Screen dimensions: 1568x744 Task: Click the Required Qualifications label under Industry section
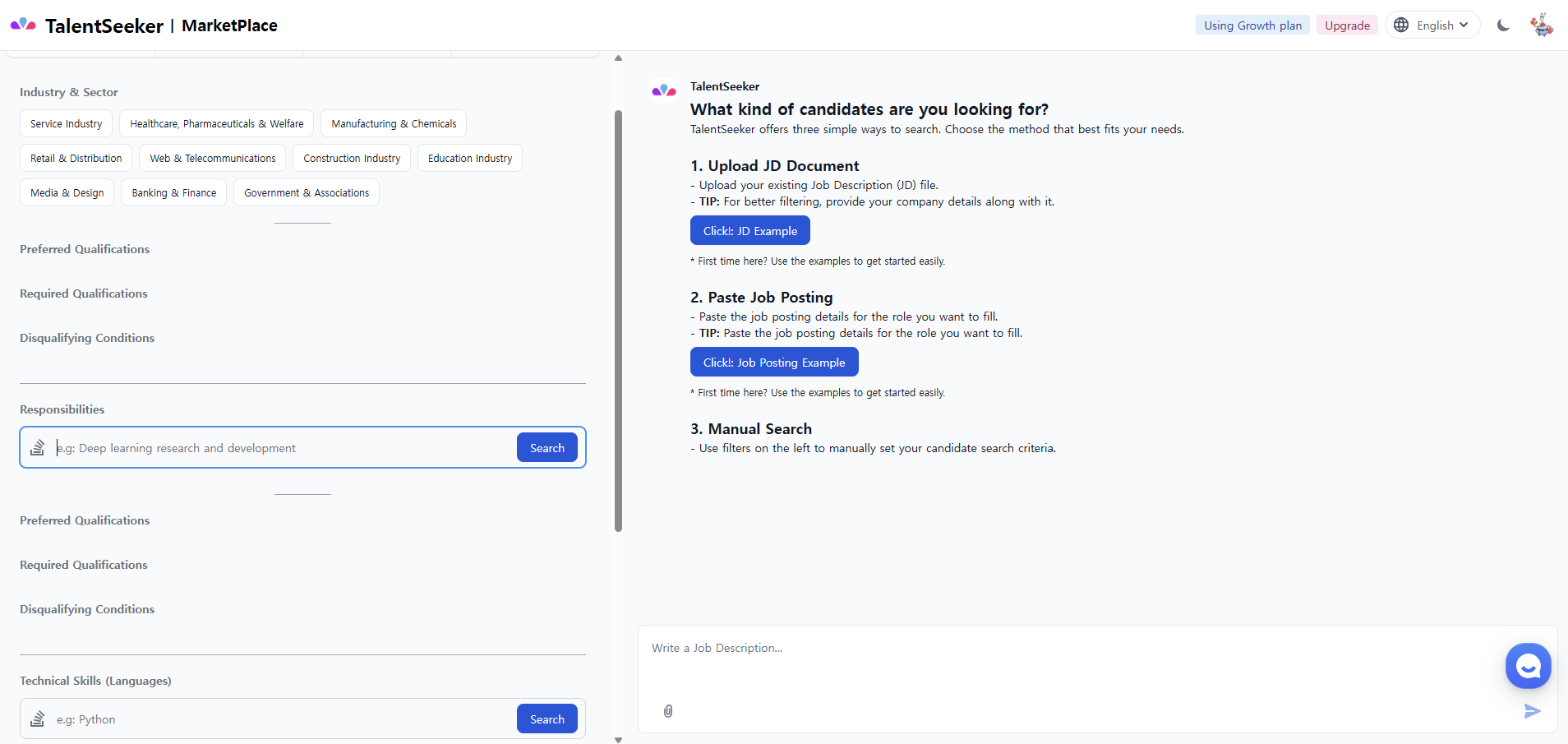point(84,293)
